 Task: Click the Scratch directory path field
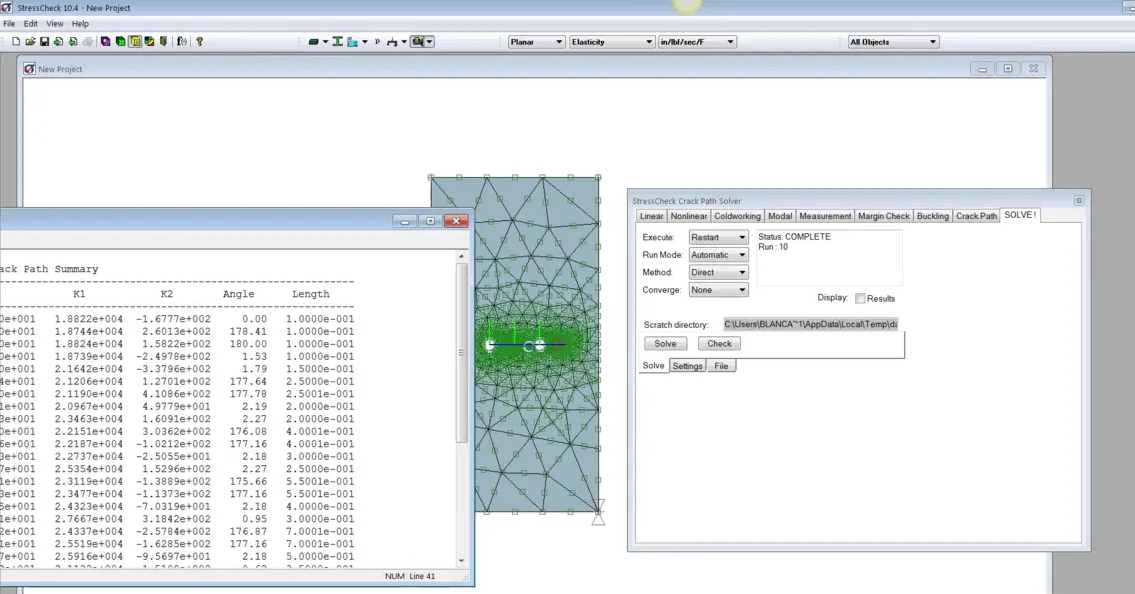[x=810, y=324]
